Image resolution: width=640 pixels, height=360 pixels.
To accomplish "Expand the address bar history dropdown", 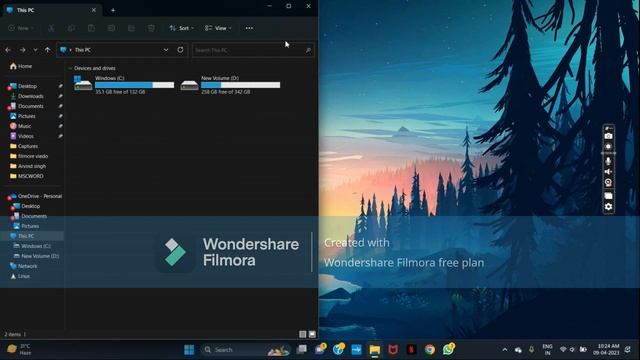I will [x=166, y=50].
